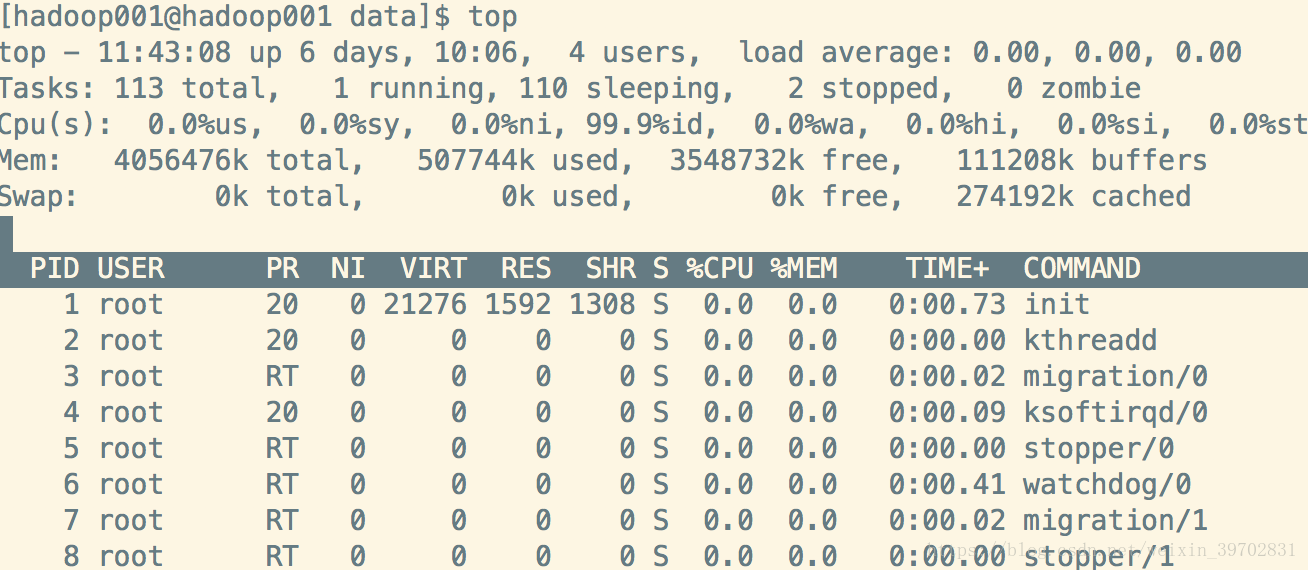Click the VIRT value 21276 for init
Screen dimensions: 1308x570
425,304
